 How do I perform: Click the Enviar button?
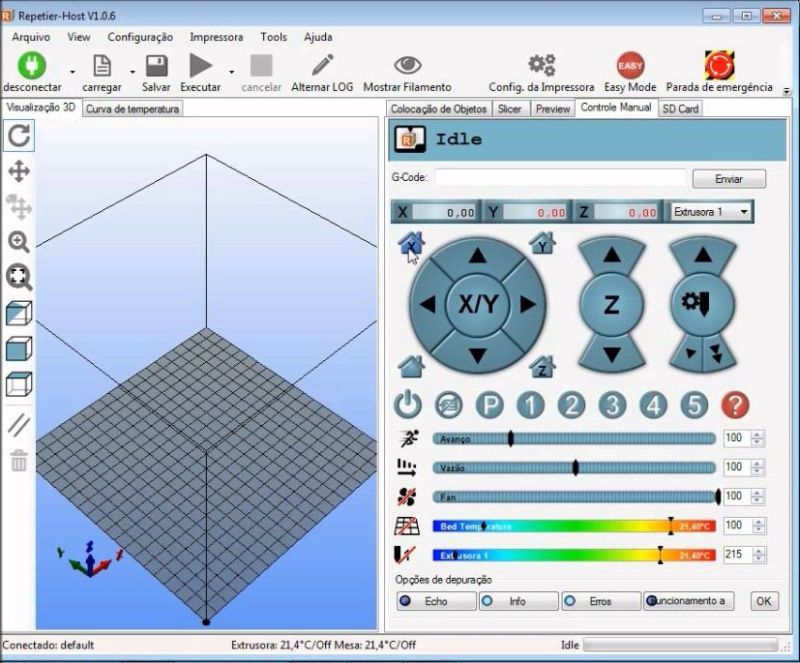(729, 179)
